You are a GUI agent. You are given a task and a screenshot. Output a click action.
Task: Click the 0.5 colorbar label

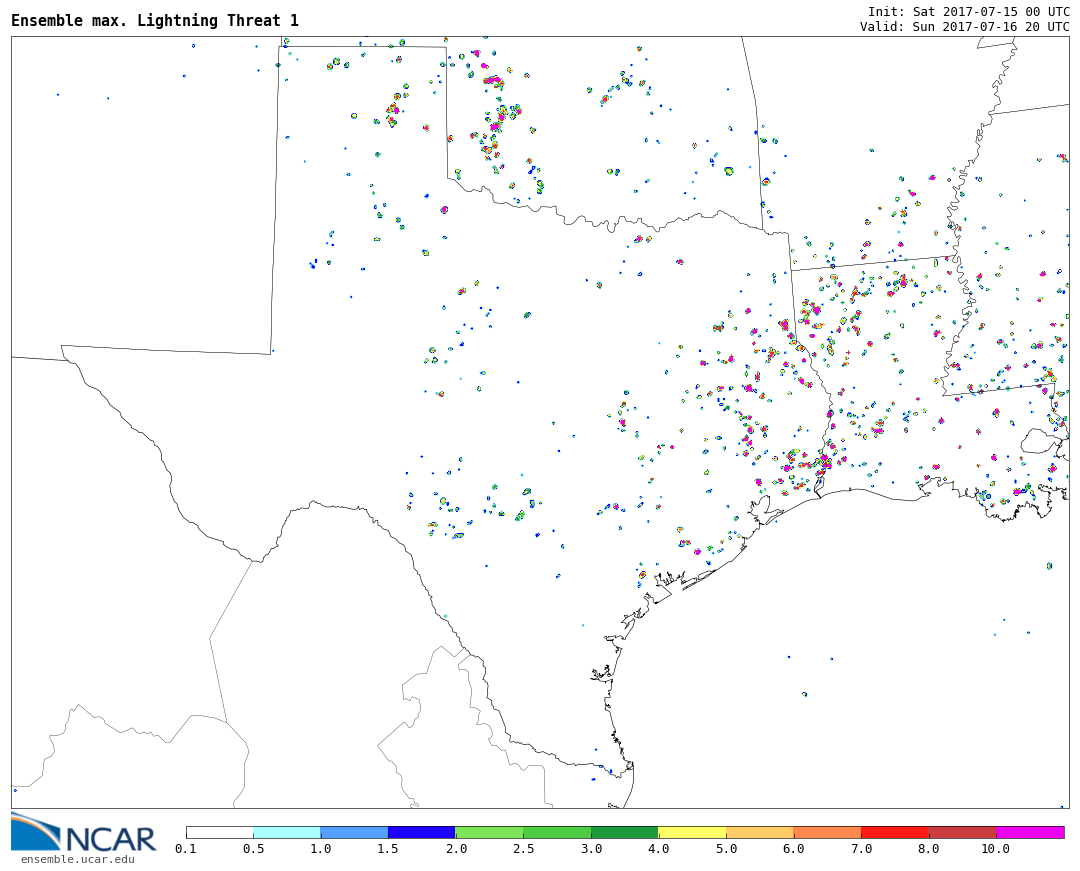pos(253,849)
